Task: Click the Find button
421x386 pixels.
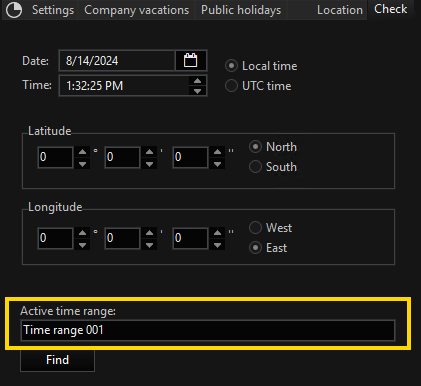Action: pos(57,360)
